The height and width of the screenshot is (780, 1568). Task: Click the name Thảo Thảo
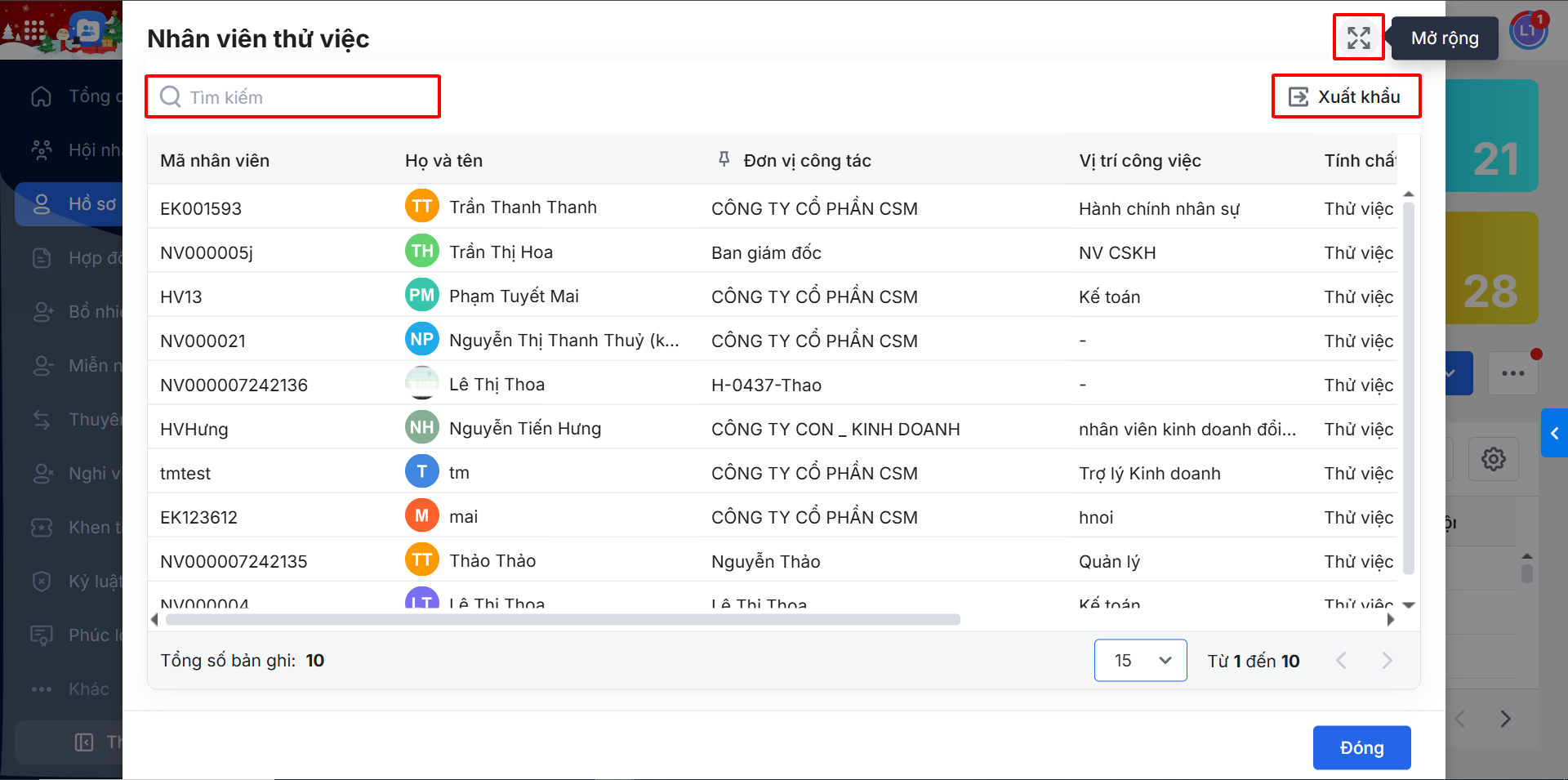pos(492,560)
